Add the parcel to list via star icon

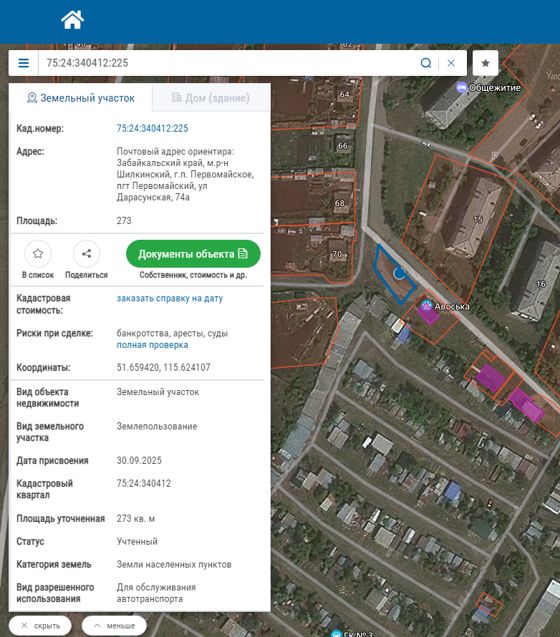[x=38, y=254]
